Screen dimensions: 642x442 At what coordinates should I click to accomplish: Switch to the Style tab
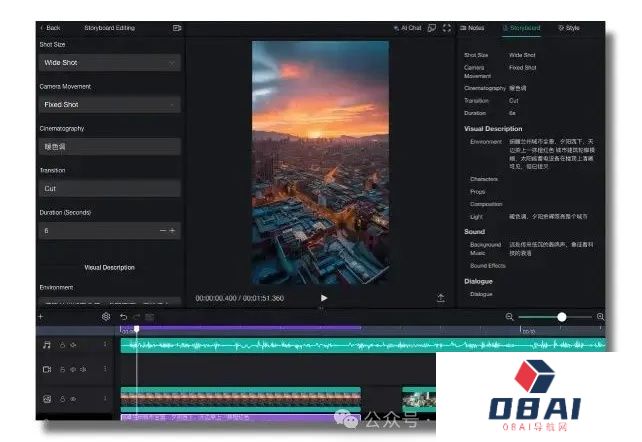pos(569,28)
